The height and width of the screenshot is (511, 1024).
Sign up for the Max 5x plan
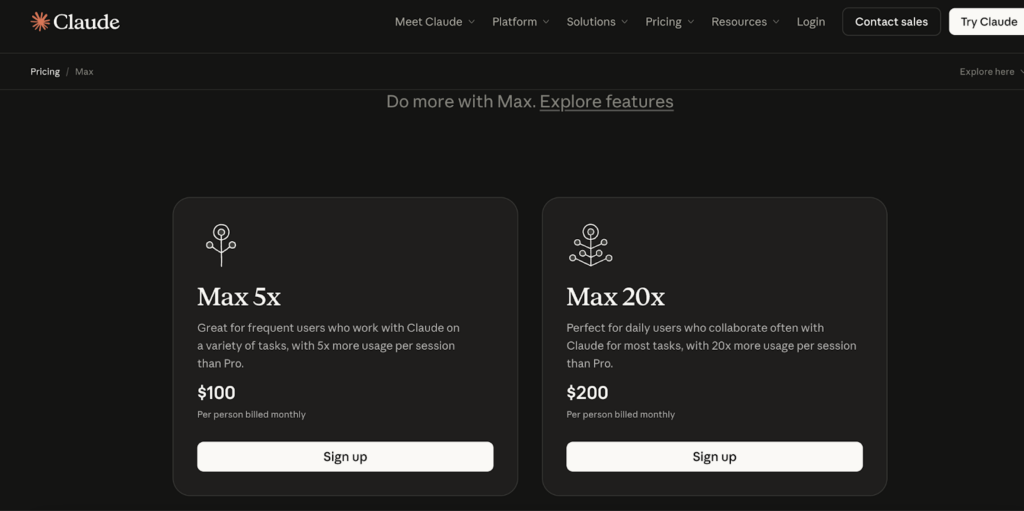click(x=345, y=457)
